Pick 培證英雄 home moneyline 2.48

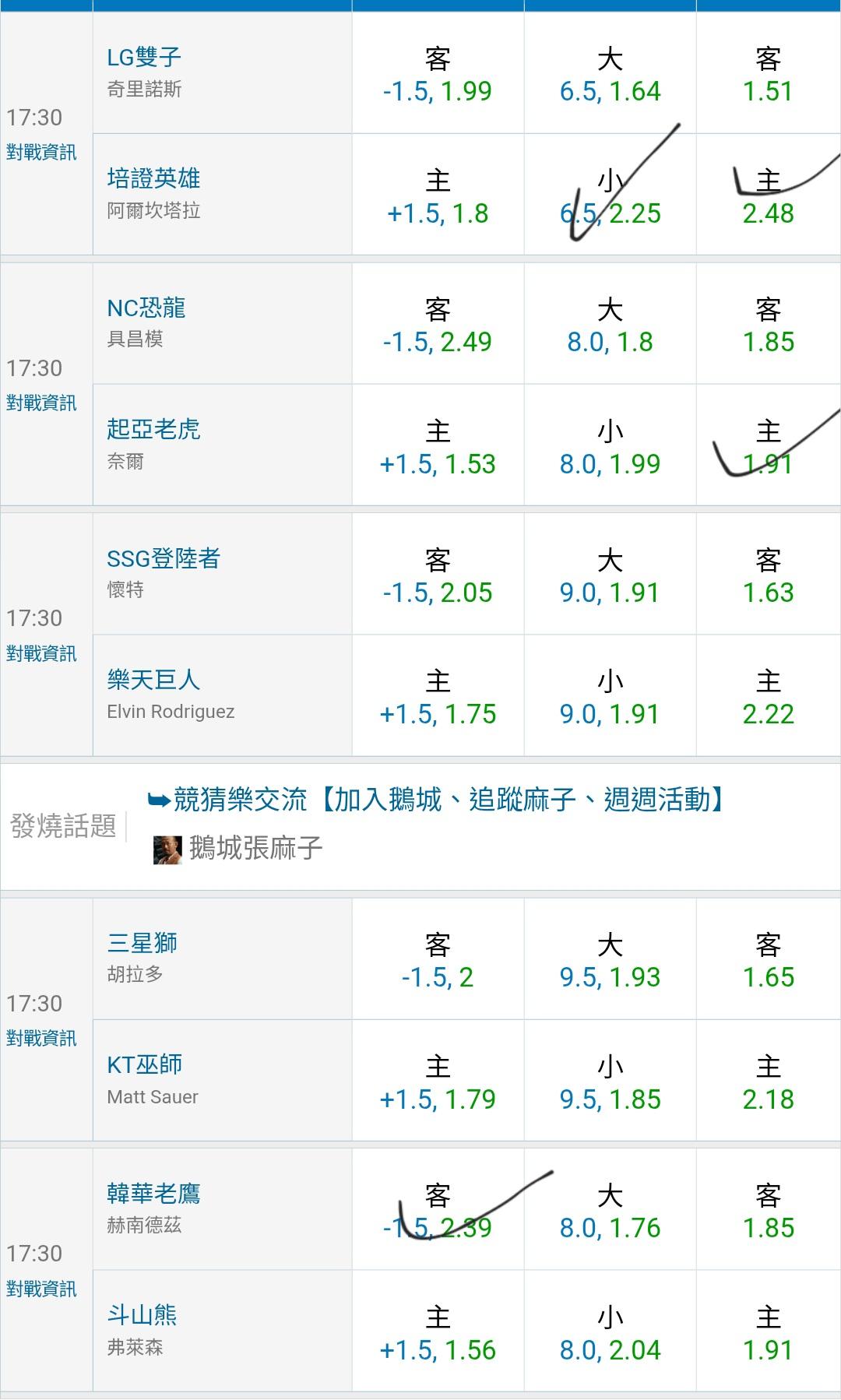point(768,197)
